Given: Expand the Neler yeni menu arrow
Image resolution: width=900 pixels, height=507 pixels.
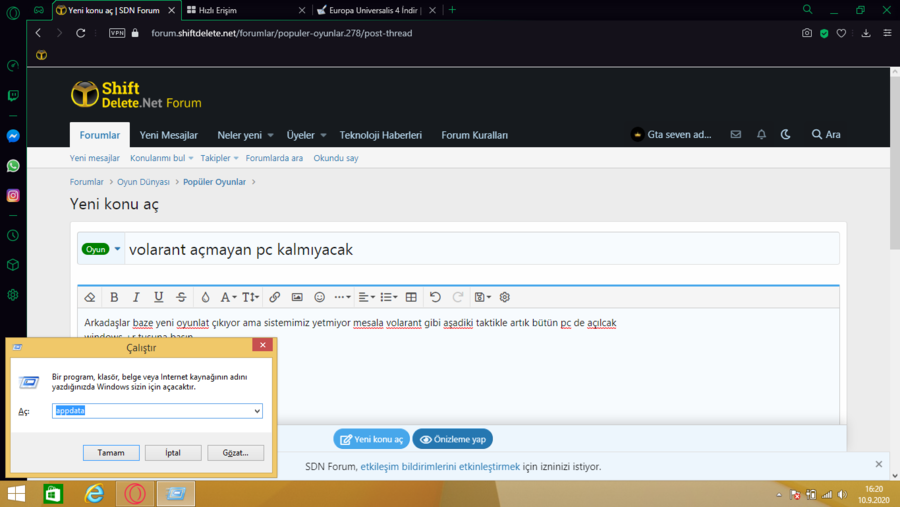Looking at the screenshot, I should (270, 136).
